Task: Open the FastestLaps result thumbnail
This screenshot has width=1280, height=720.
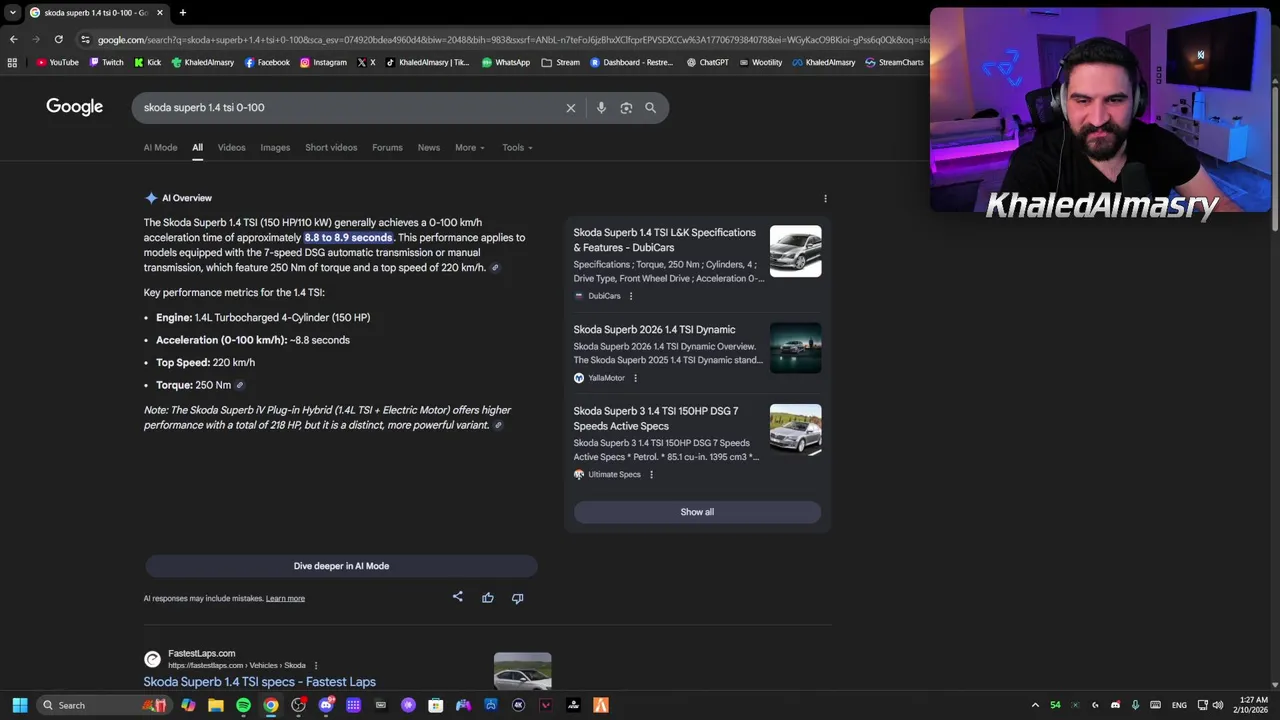Action: (x=523, y=672)
